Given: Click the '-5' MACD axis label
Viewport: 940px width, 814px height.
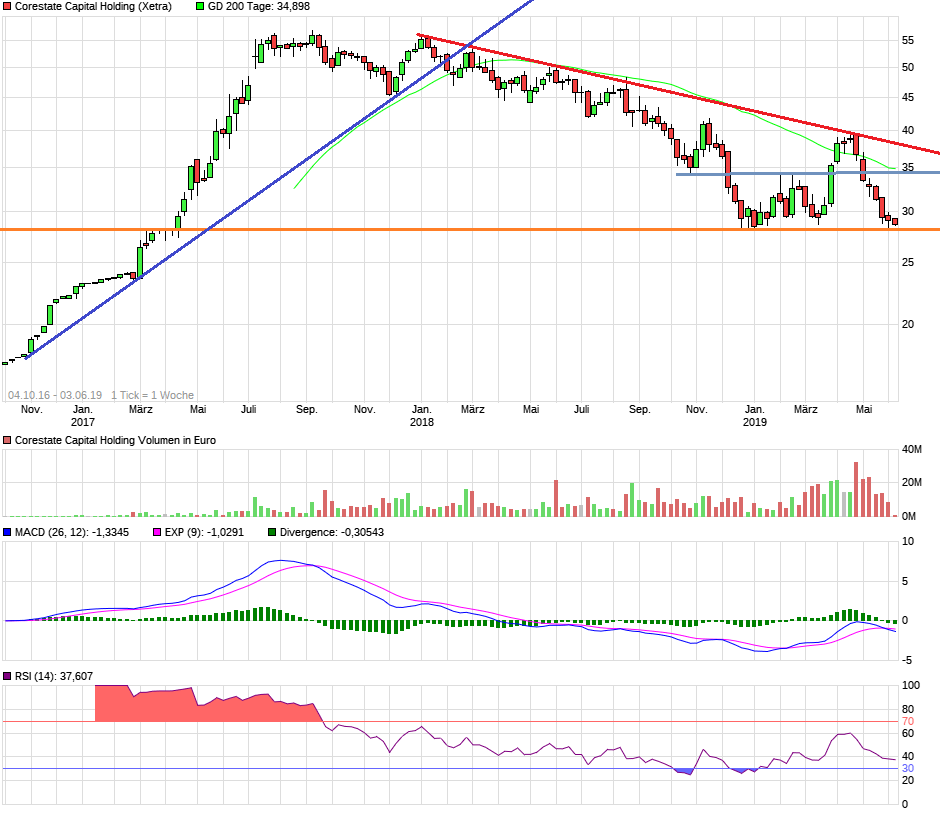Looking at the screenshot, I should [x=908, y=660].
